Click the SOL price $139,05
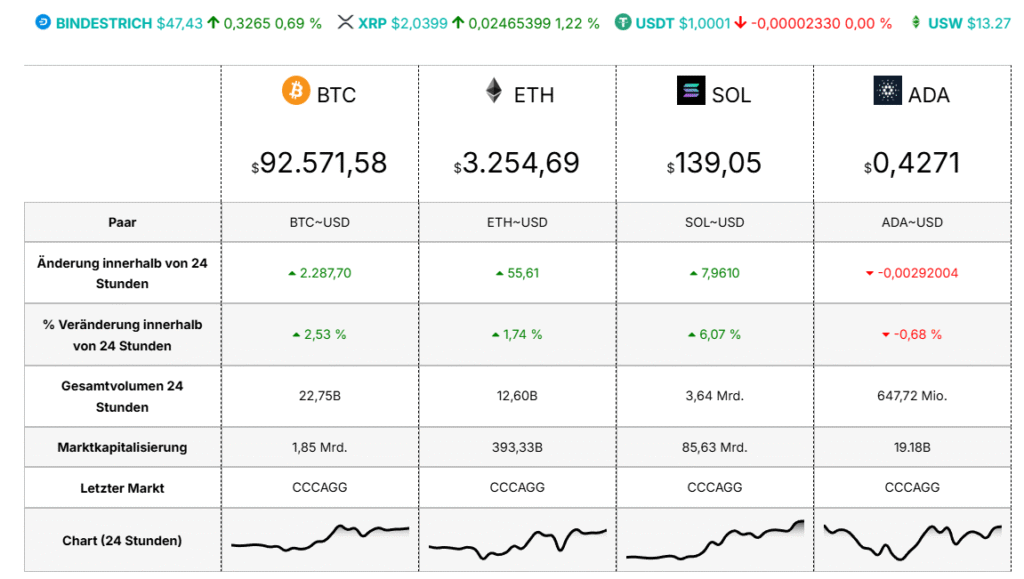 pos(714,163)
